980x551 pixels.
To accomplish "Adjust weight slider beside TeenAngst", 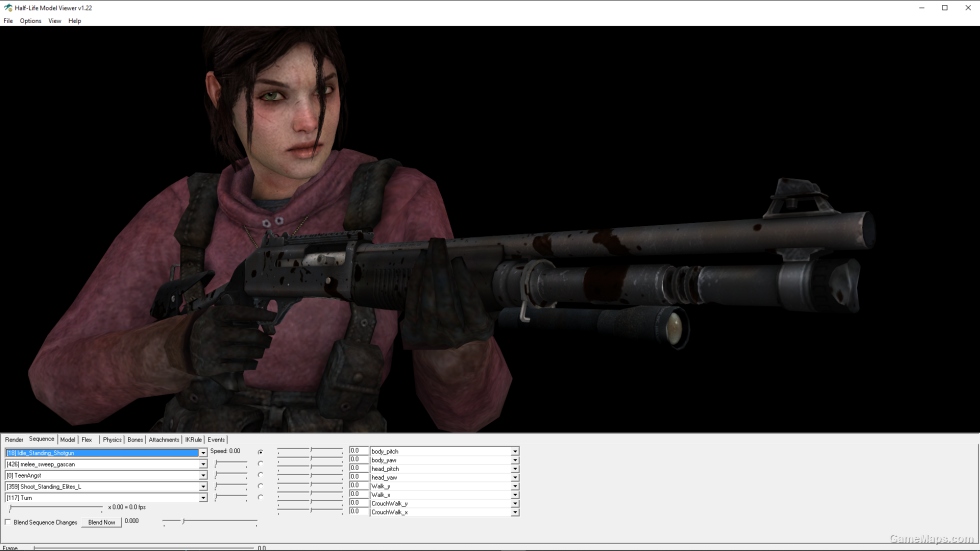I will coord(231,475).
